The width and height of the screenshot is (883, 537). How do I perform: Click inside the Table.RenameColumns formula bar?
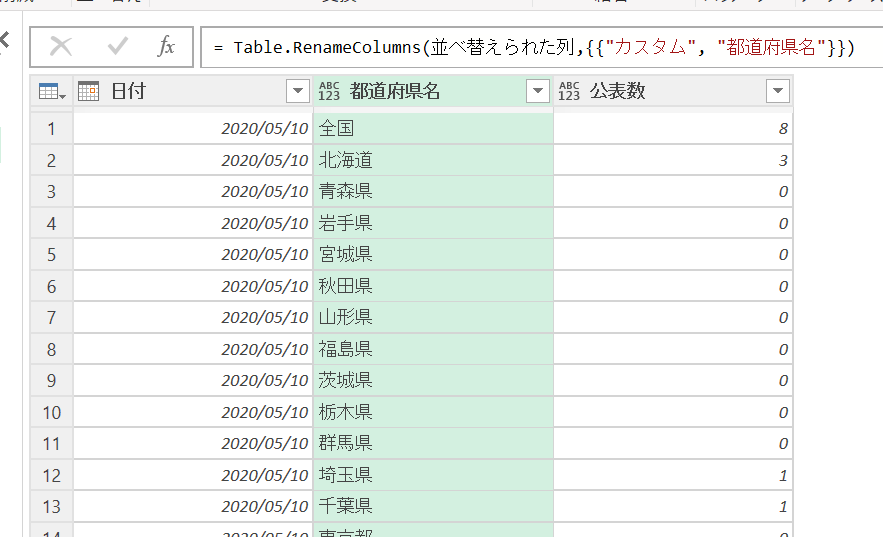tap(542, 47)
